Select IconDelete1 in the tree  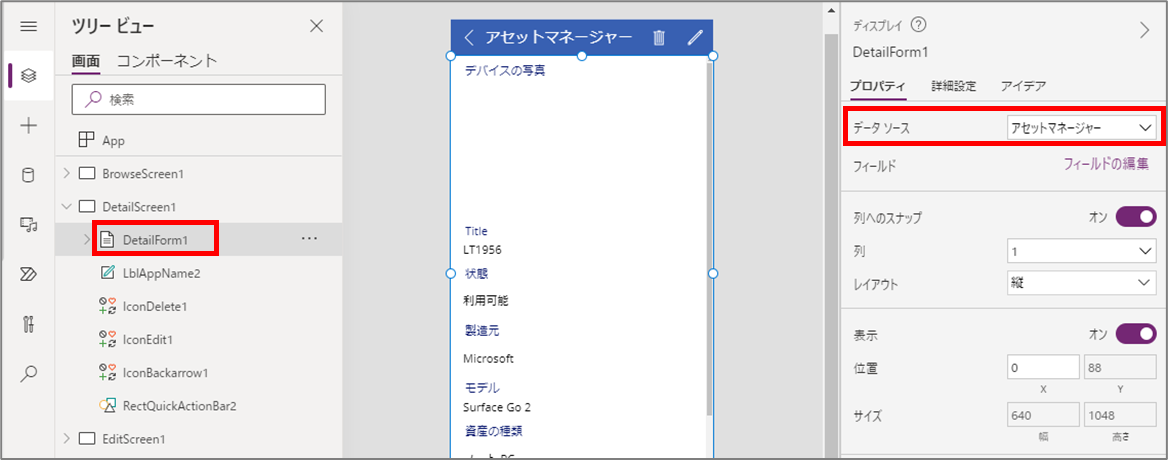[x=154, y=306]
